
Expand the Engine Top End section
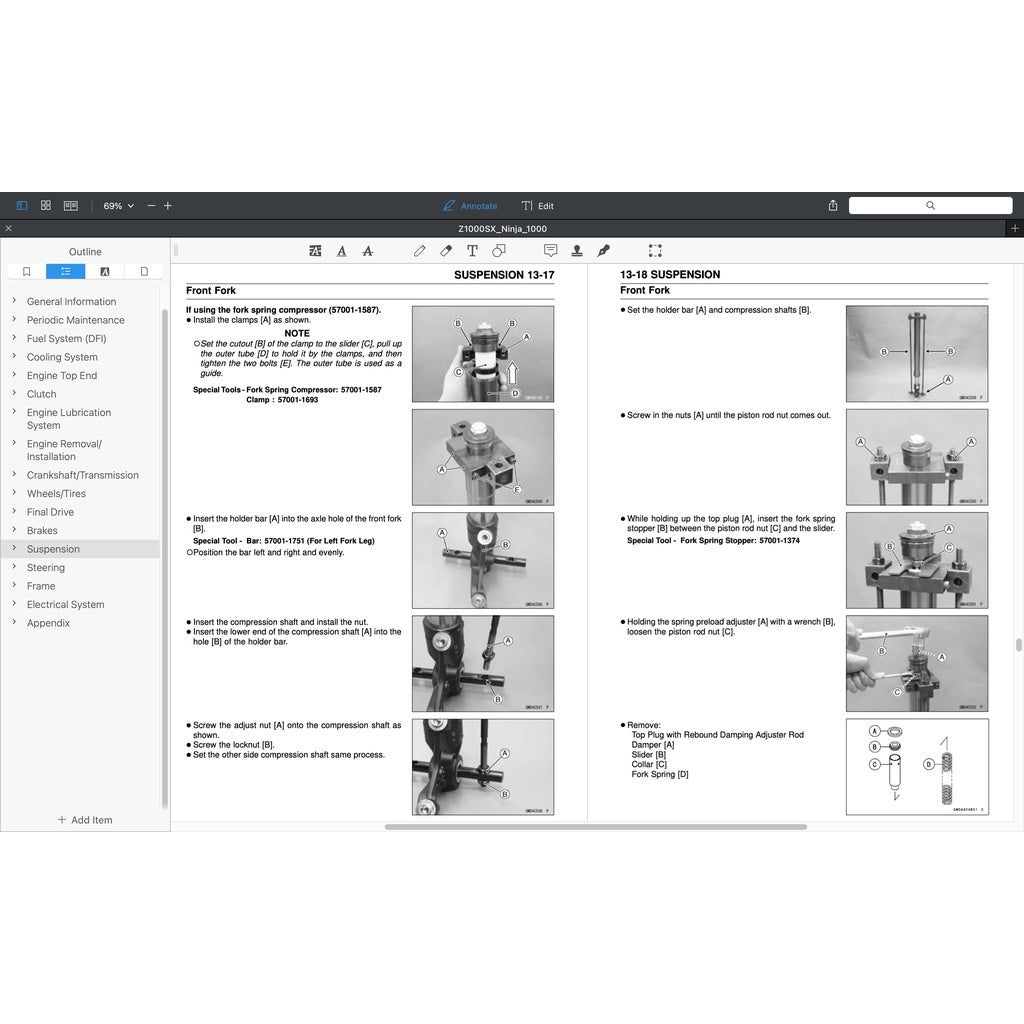[x=14, y=375]
